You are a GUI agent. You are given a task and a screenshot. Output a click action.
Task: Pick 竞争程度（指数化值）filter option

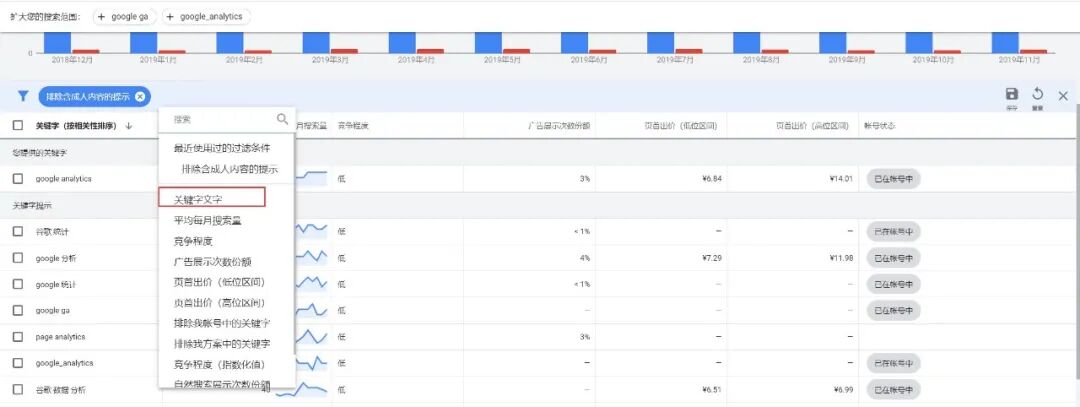coord(219,364)
